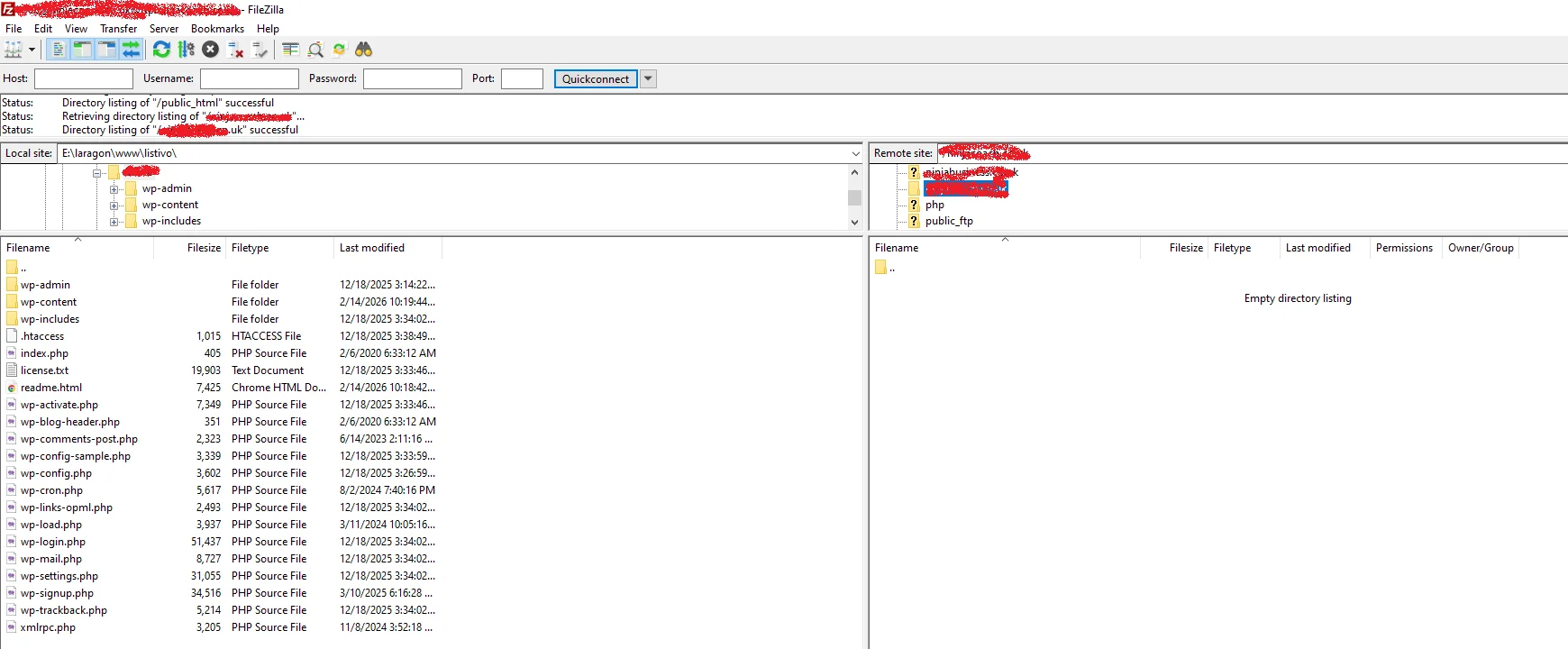Image resolution: width=1568 pixels, height=649 pixels.
Task: Open the Server menu
Action: click(x=164, y=28)
